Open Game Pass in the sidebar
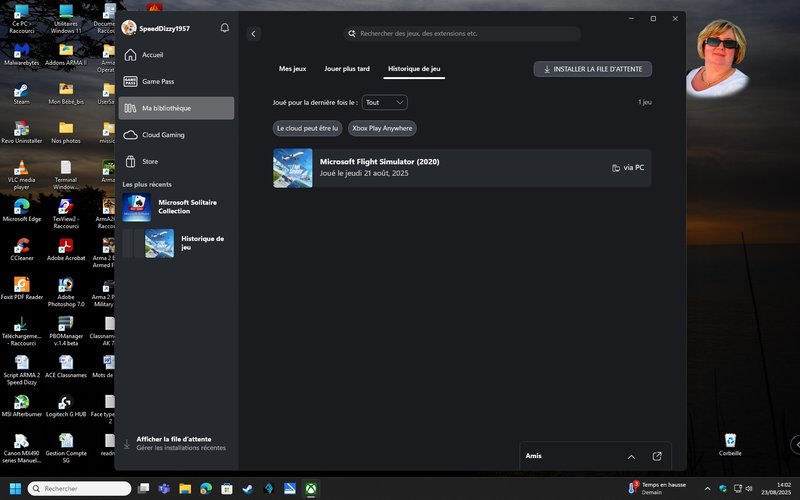 coord(177,81)
